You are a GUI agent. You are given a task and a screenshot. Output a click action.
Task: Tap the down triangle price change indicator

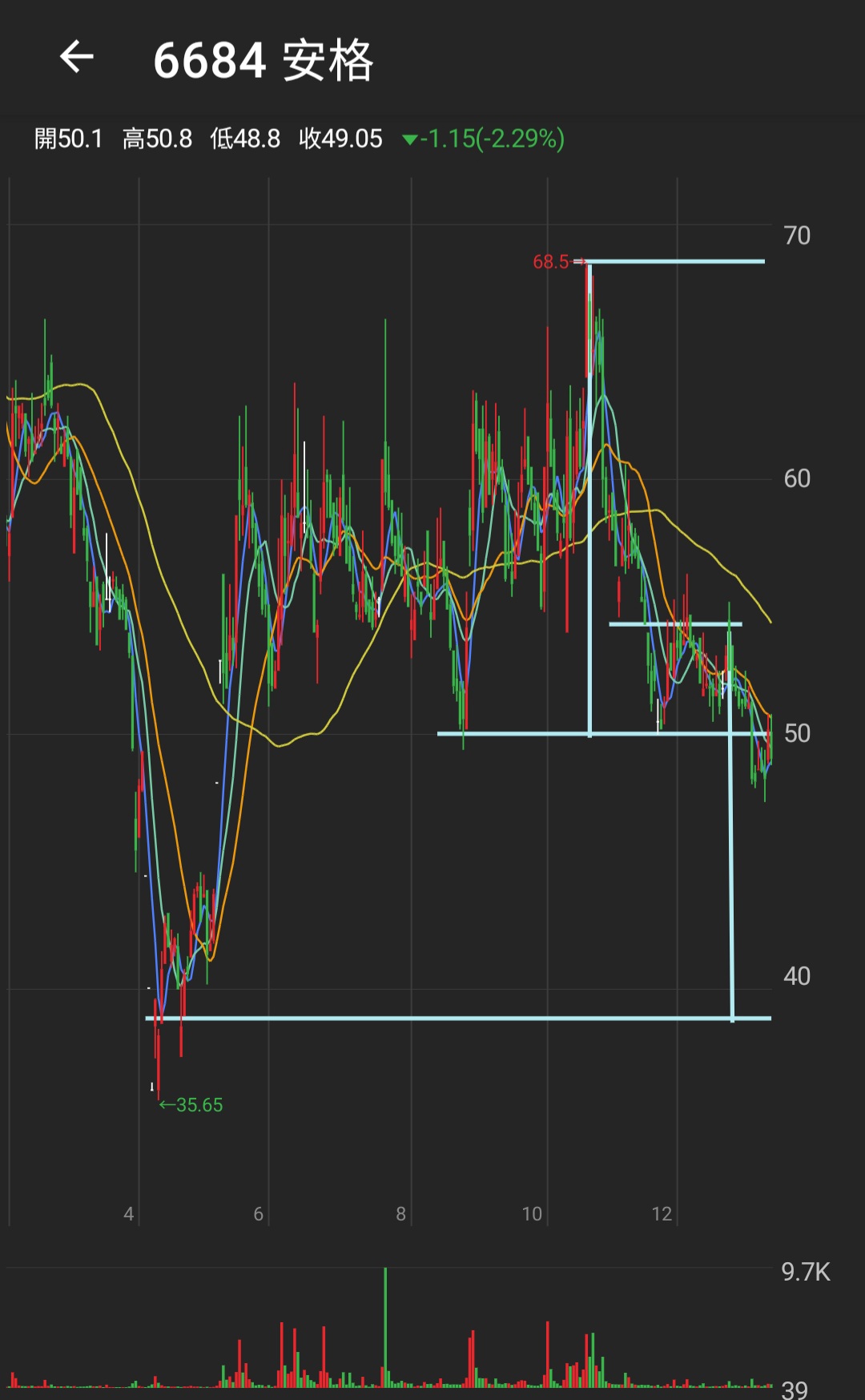[409, 140]
